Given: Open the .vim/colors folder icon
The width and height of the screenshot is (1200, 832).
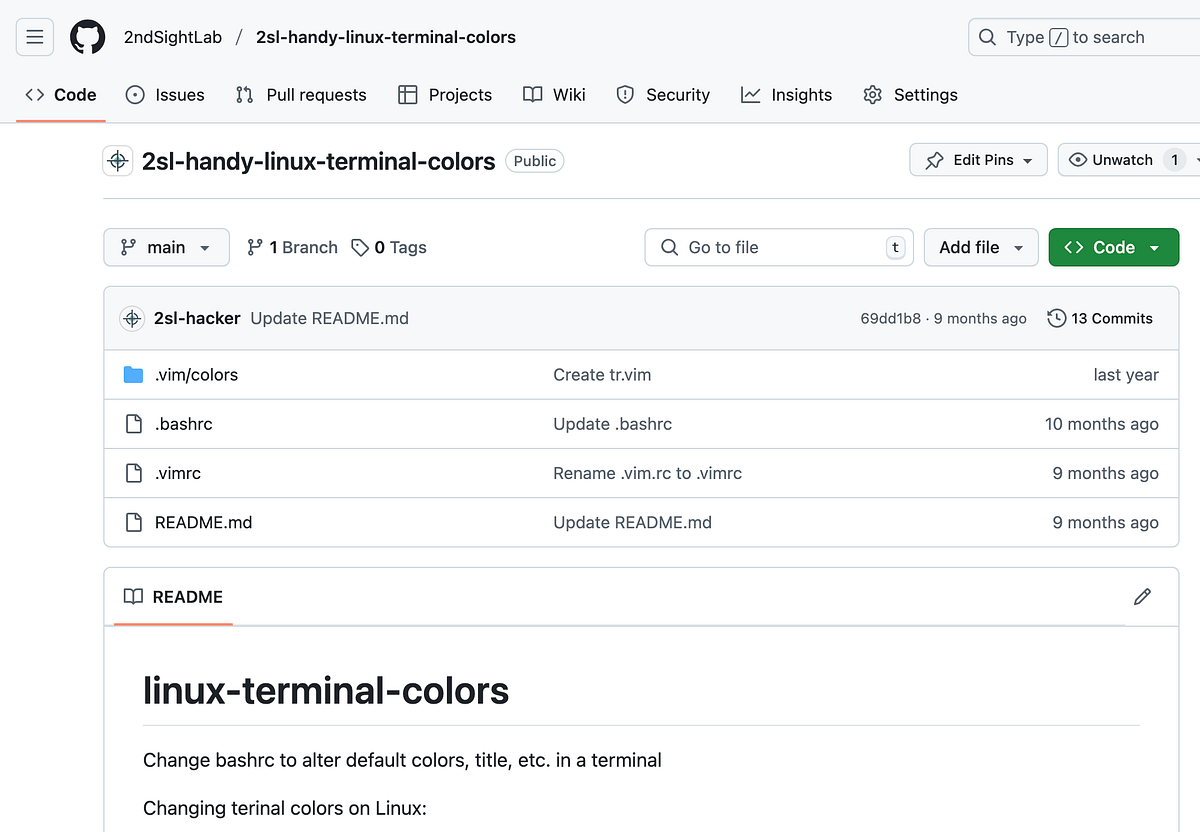Looking at the screenshot, I should click(134, 374).
